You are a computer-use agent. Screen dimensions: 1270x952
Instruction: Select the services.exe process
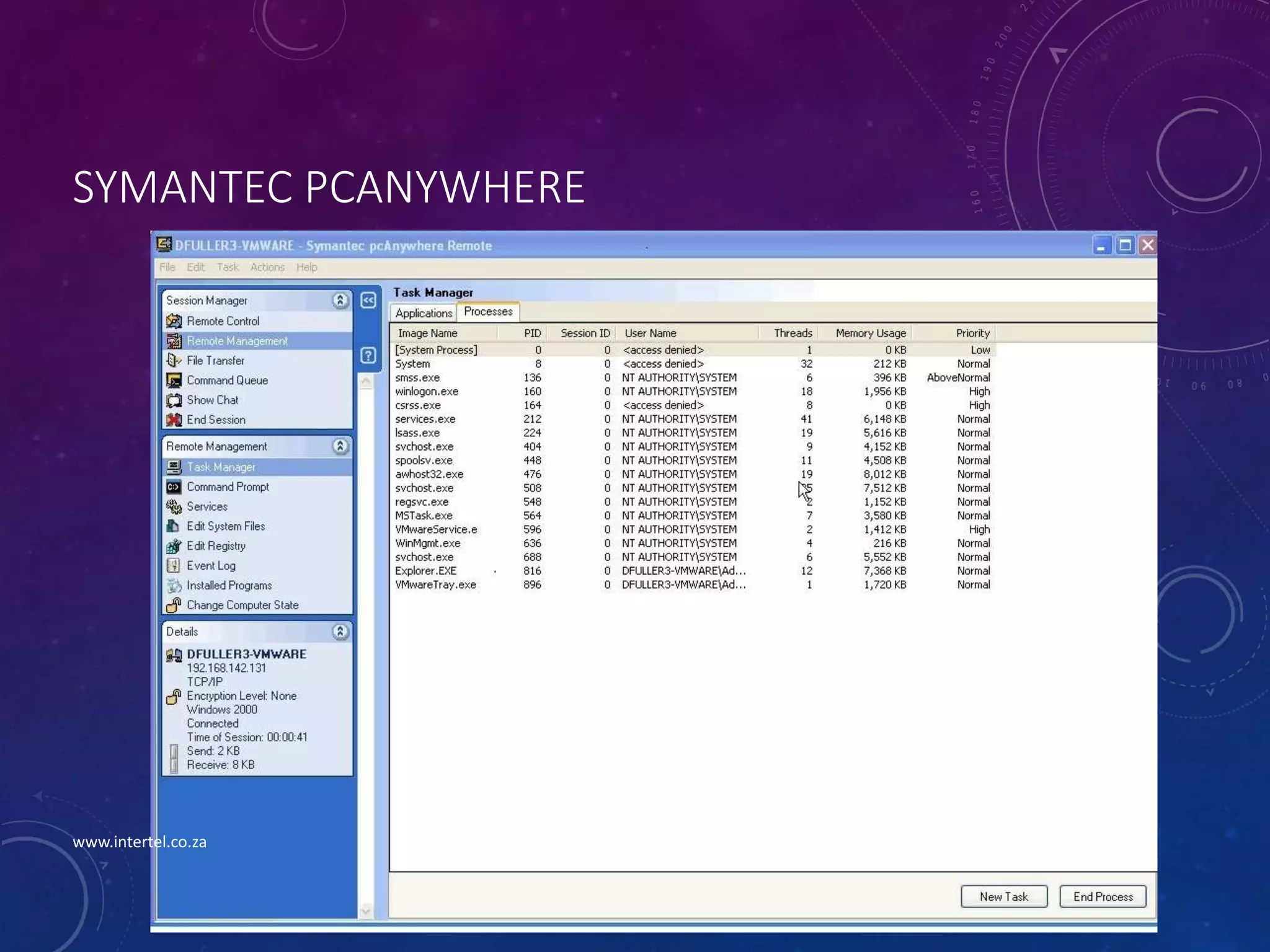point(693,419)
